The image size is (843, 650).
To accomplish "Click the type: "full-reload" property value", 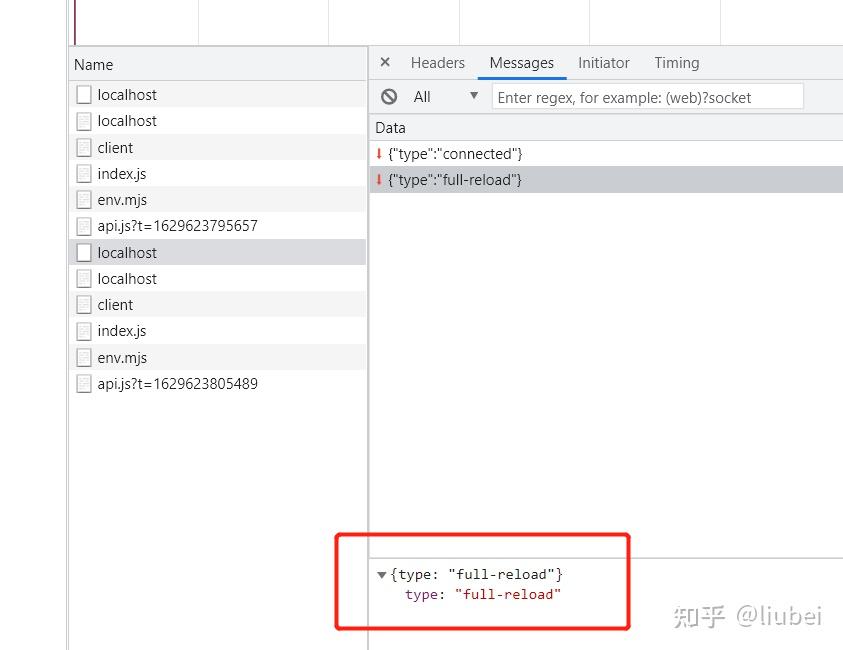I will [508, 595].
